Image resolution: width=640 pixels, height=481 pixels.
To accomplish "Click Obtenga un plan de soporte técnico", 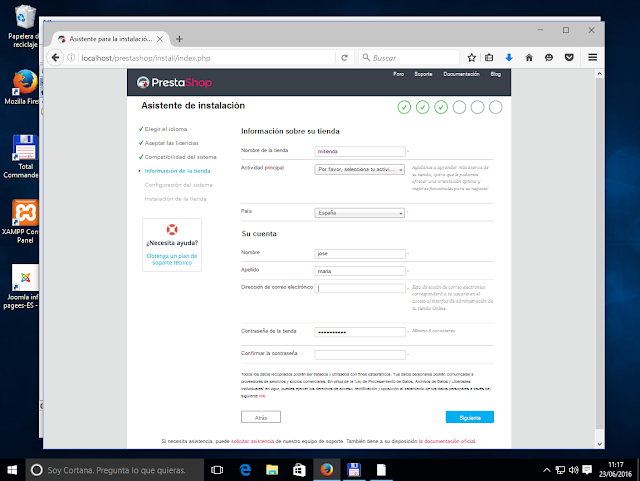I will coord(172,259).
